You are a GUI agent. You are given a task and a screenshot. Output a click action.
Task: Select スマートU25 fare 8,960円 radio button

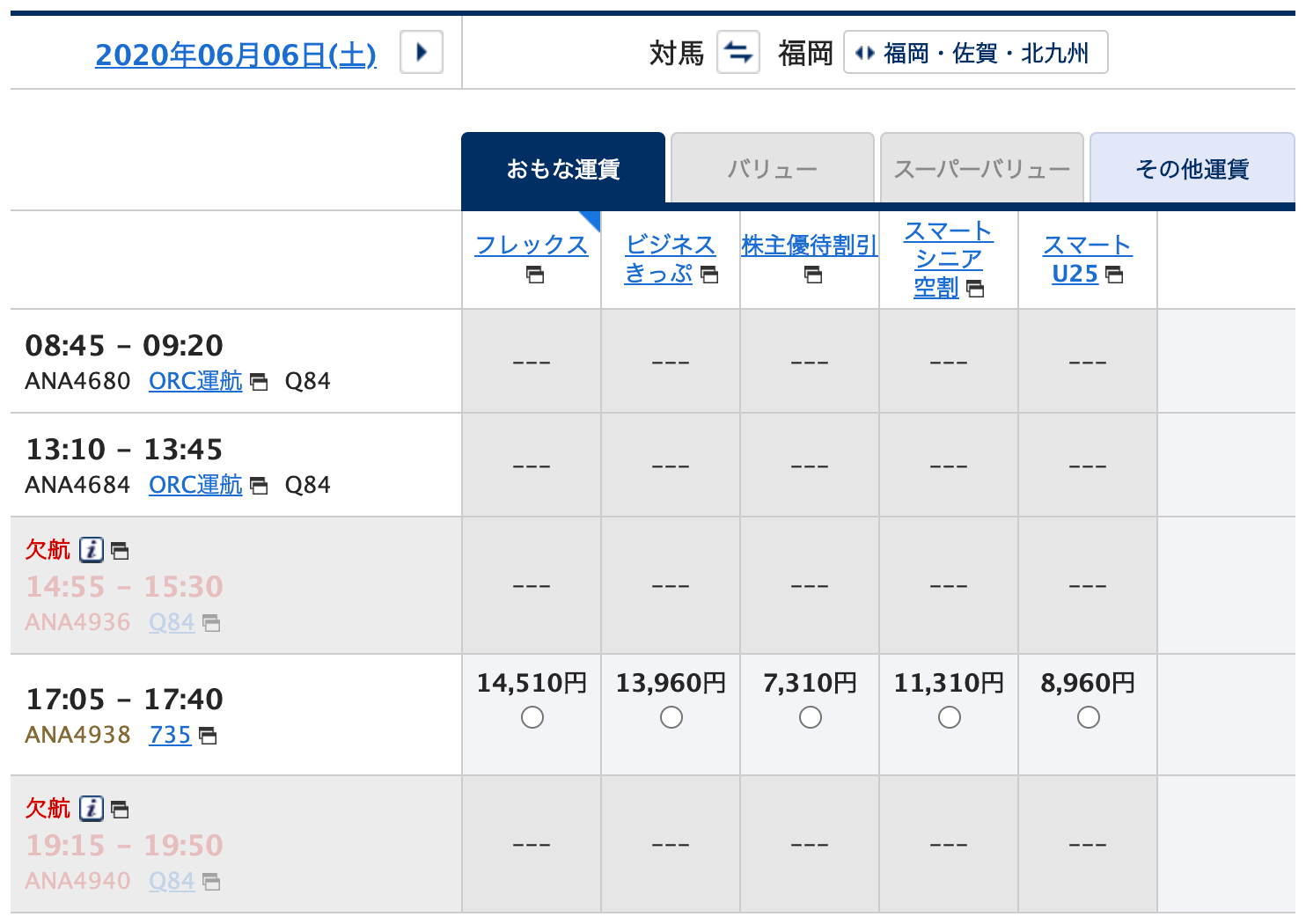tap(1089, 718)
